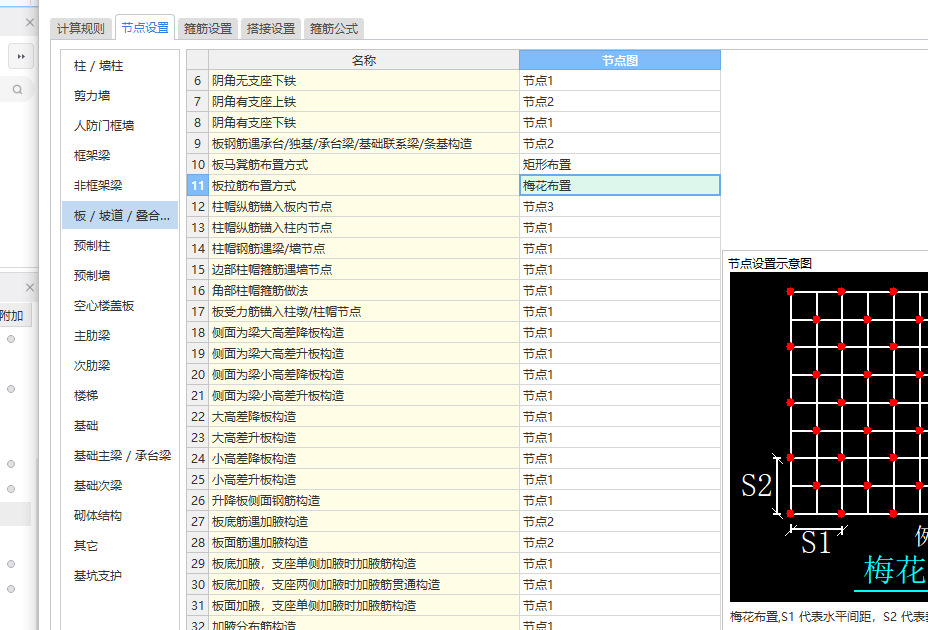Image resolution: width=928 pixels, height=630 pixels.
Task: Close the lower left panel with X
Action: (30, 288)
